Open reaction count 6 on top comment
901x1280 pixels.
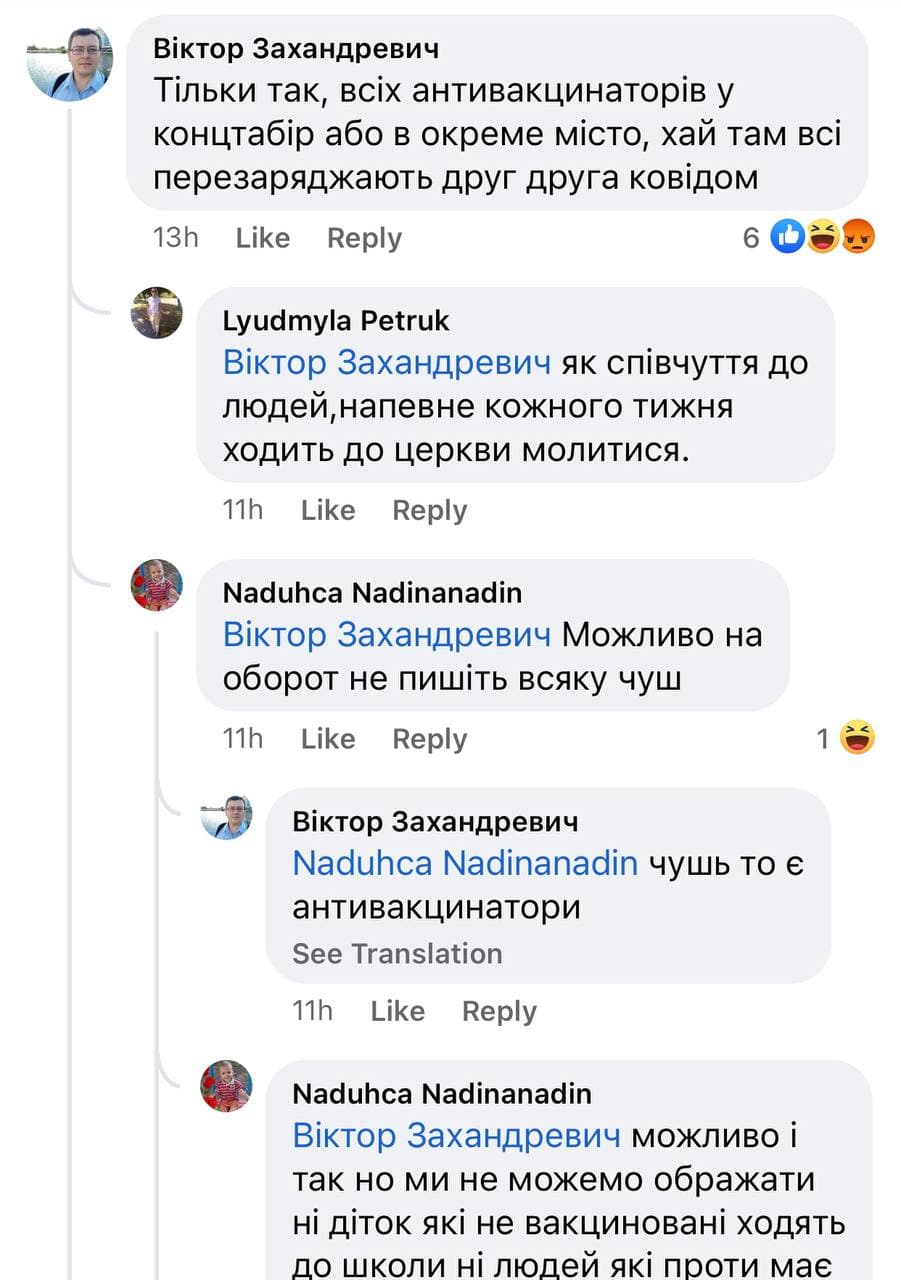click(x=752, y=238)
